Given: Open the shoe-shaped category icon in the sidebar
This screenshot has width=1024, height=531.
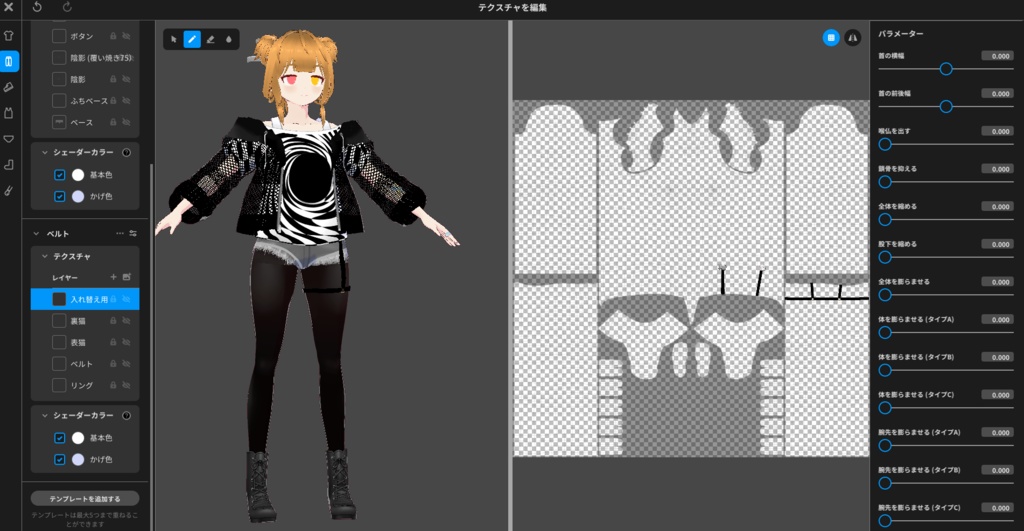Looking at the screenshot, I should [8, 87].
